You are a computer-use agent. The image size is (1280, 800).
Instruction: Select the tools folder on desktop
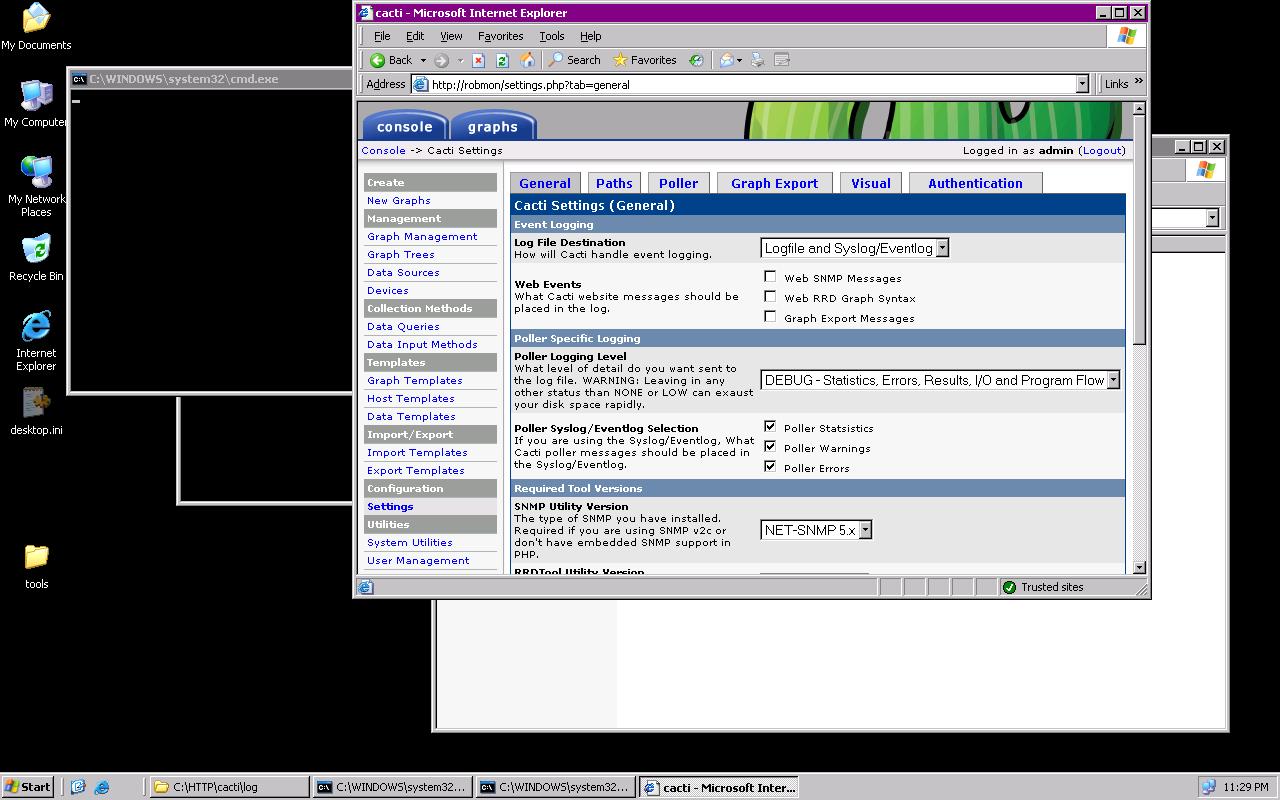36,566
